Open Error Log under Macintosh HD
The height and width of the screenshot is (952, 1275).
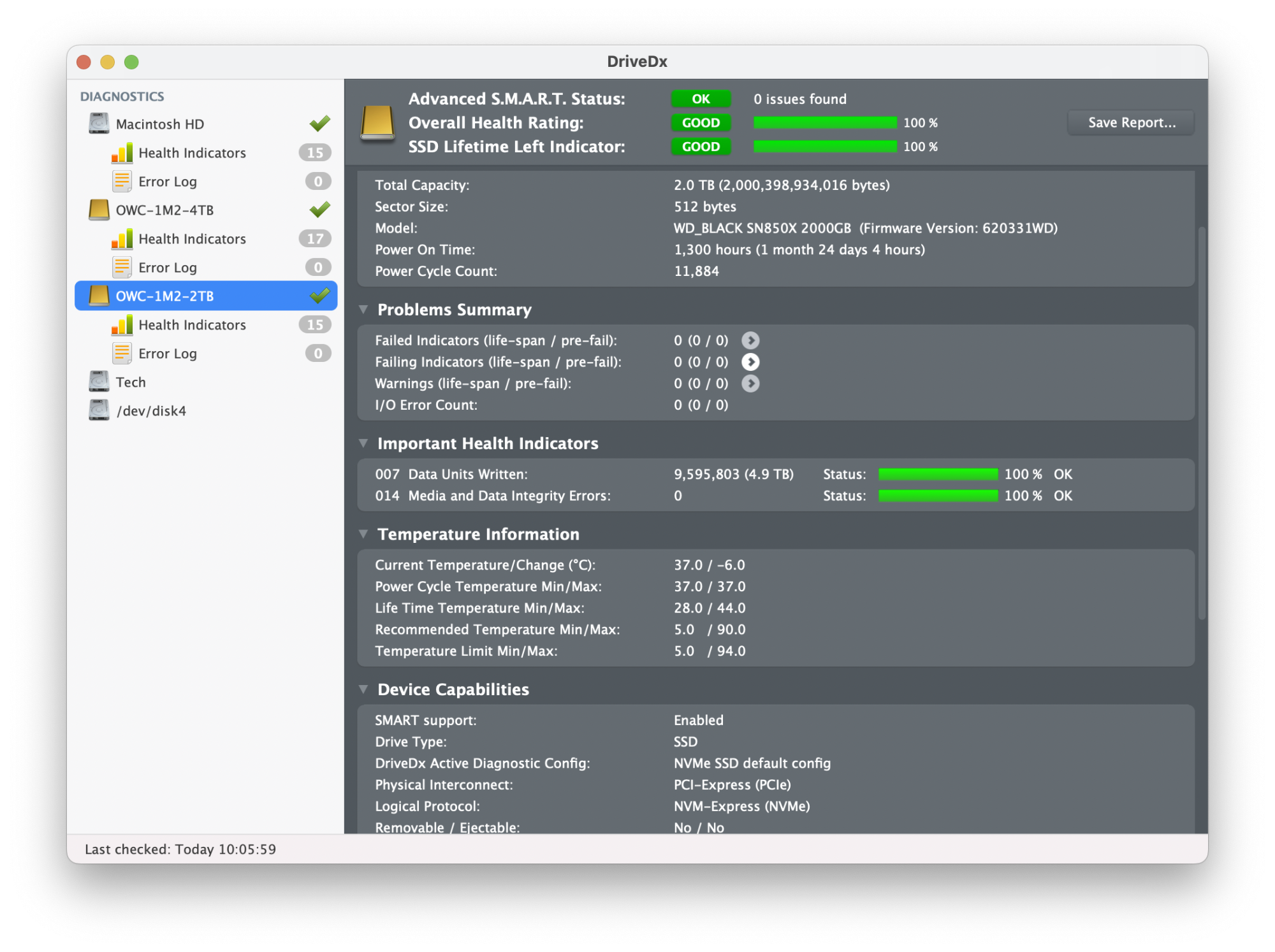point(168,182)
